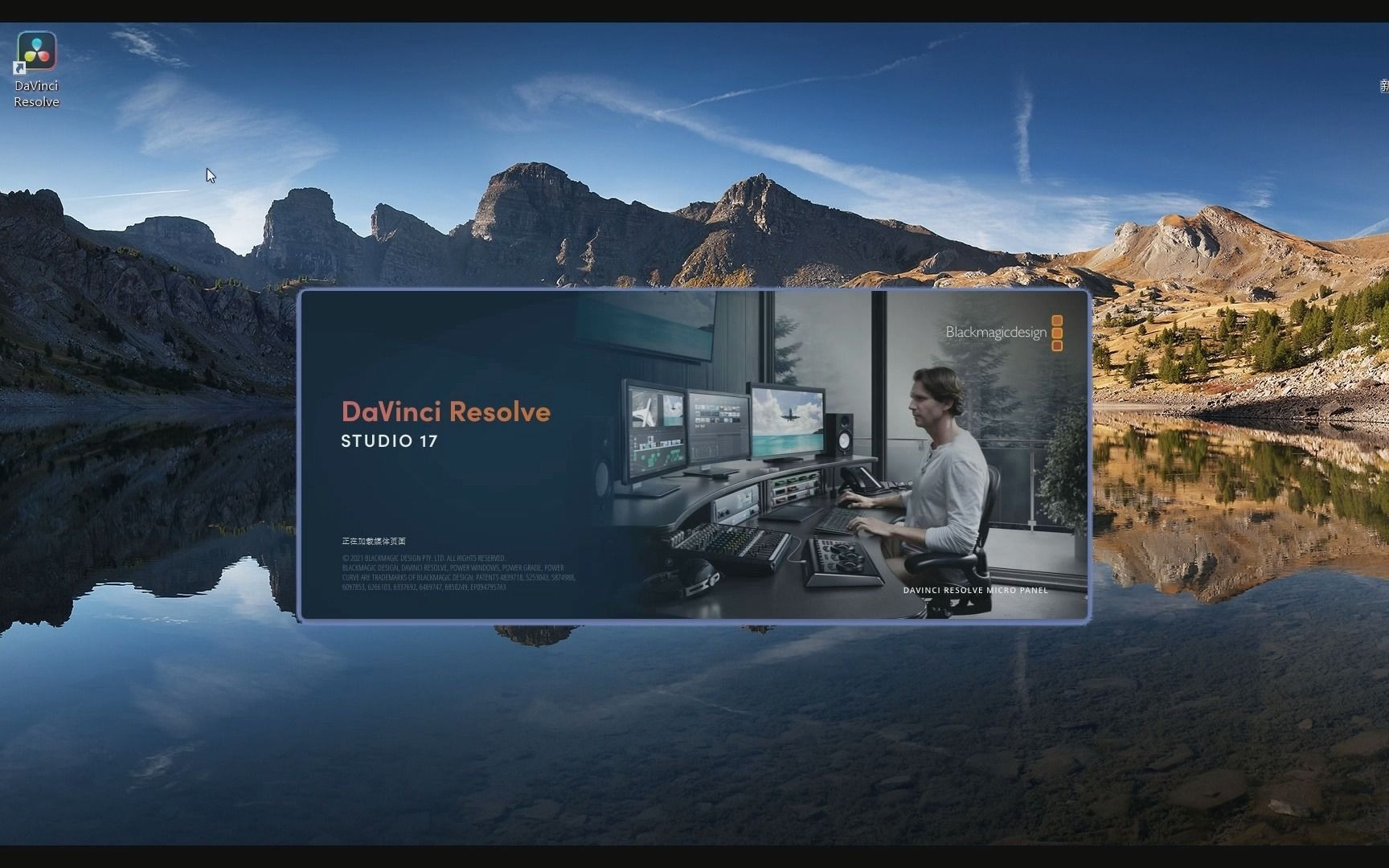This screenshot has width=1389, height=868.
Task: Open the DaVinci Resolve desktop shortcut icon
Action: coord(36,51)
